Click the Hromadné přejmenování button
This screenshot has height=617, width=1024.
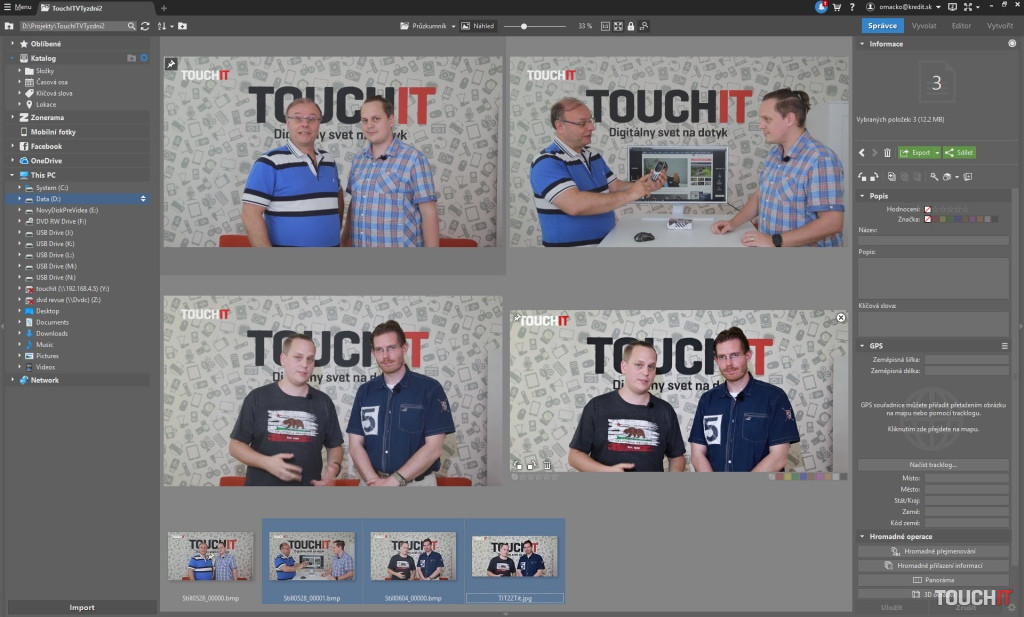point(933,551)
